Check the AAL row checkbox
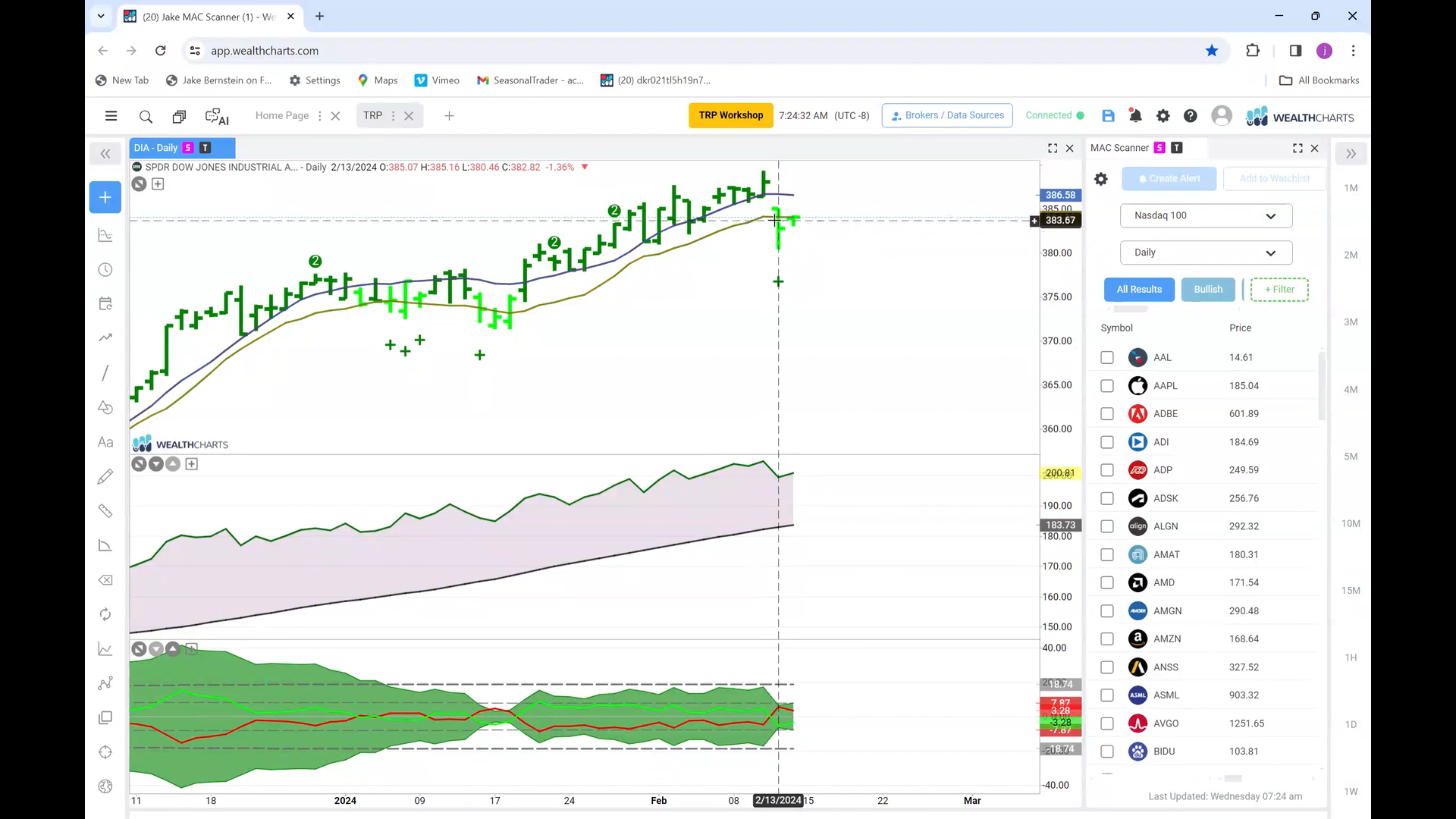The width and height of the screenshot is (1456, 819). pyautogui.click(x=1107, y=357)
